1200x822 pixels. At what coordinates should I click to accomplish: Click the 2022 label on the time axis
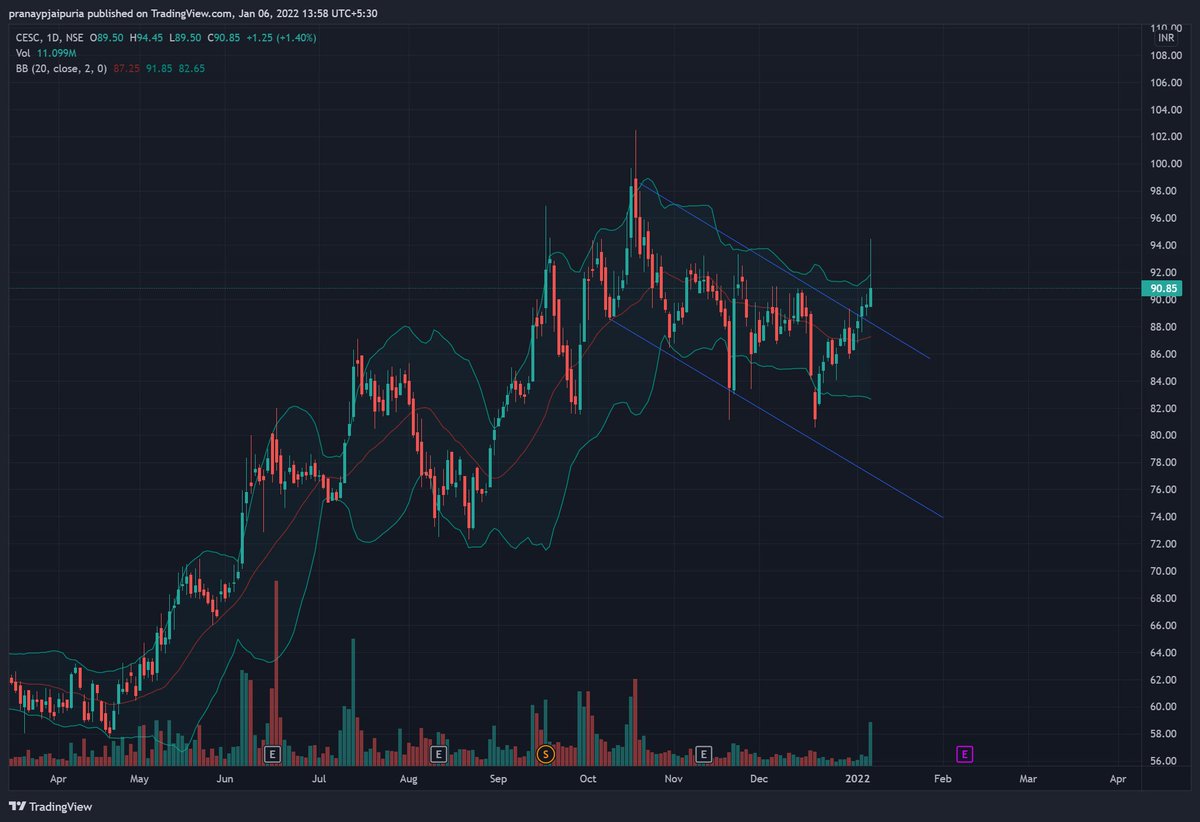[858, 778]
